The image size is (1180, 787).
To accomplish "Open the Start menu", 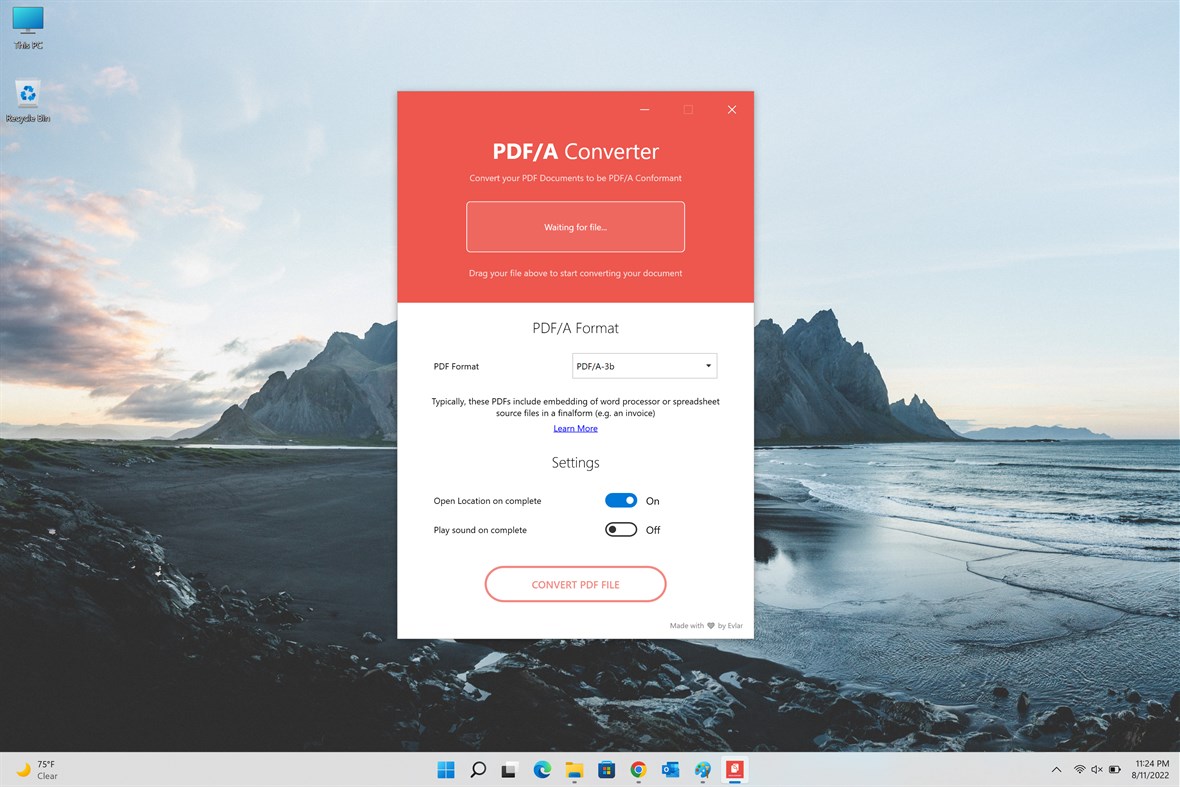I will click(x=445, y=770).
